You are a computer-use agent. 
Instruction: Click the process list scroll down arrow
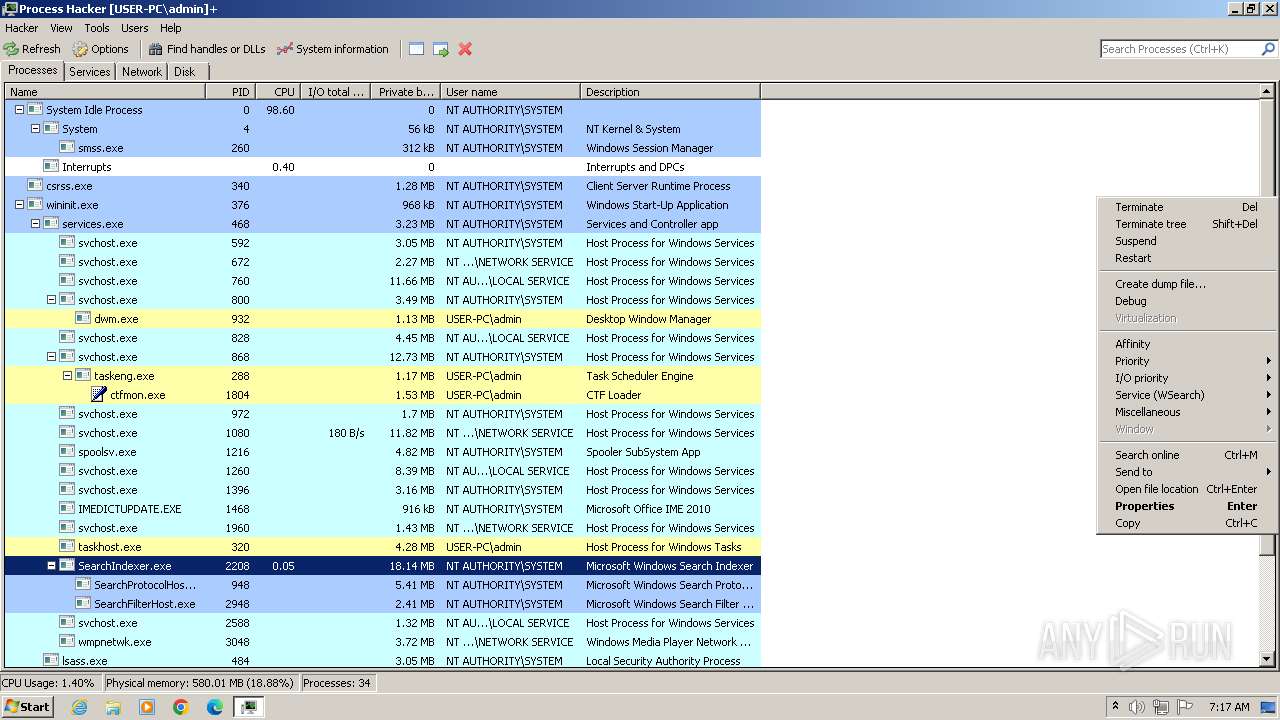point(1267,660)
